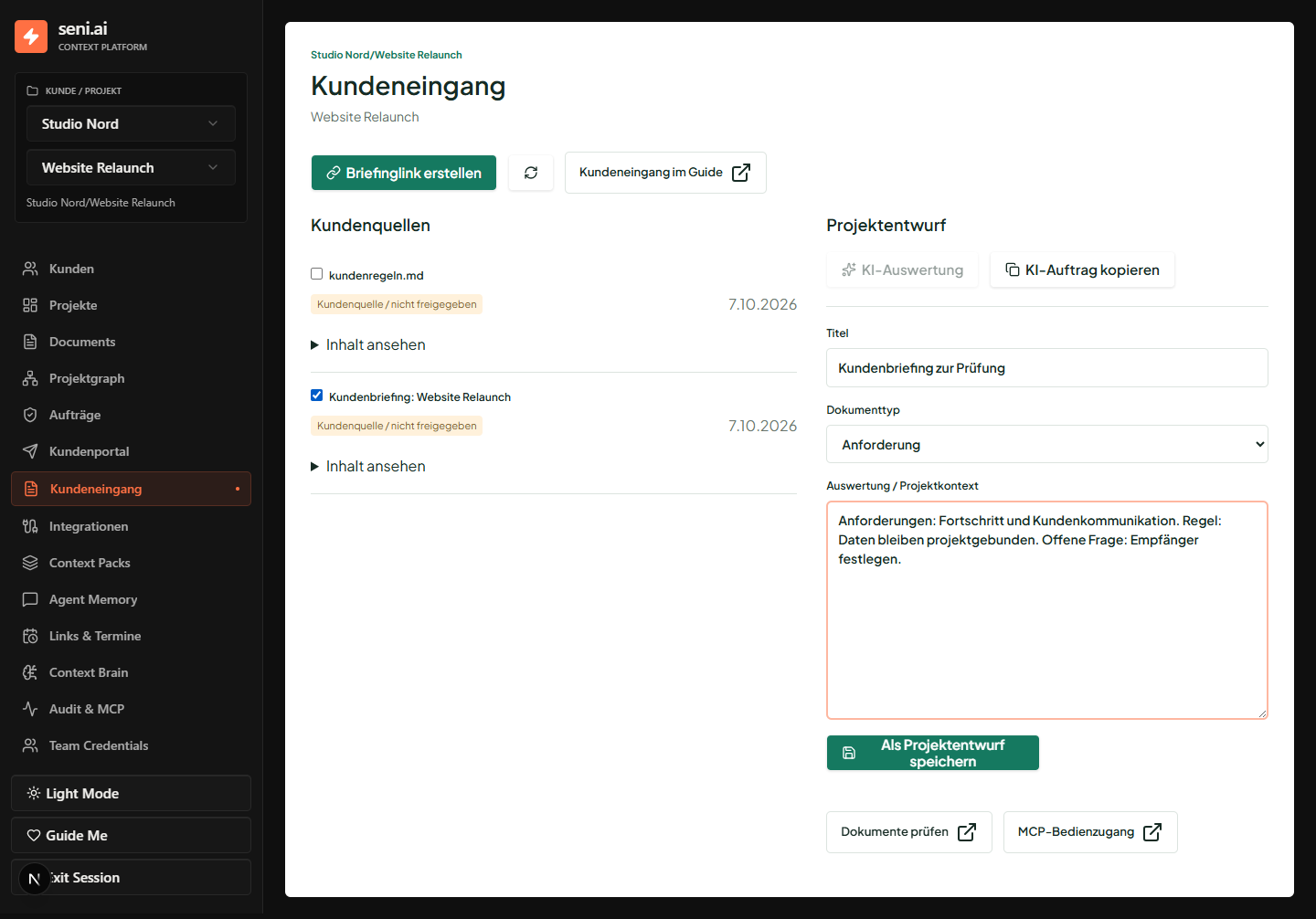Viewport: 1316px width, 919px height.
Task: Open Kundeneingang im Guide link
Action: click(x=665, y=173)
